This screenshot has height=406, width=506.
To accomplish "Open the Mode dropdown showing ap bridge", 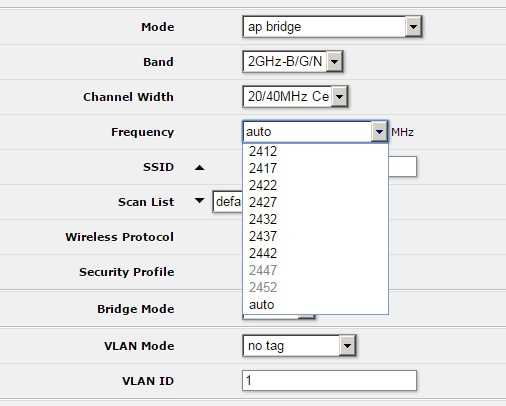I will (332, 27).
